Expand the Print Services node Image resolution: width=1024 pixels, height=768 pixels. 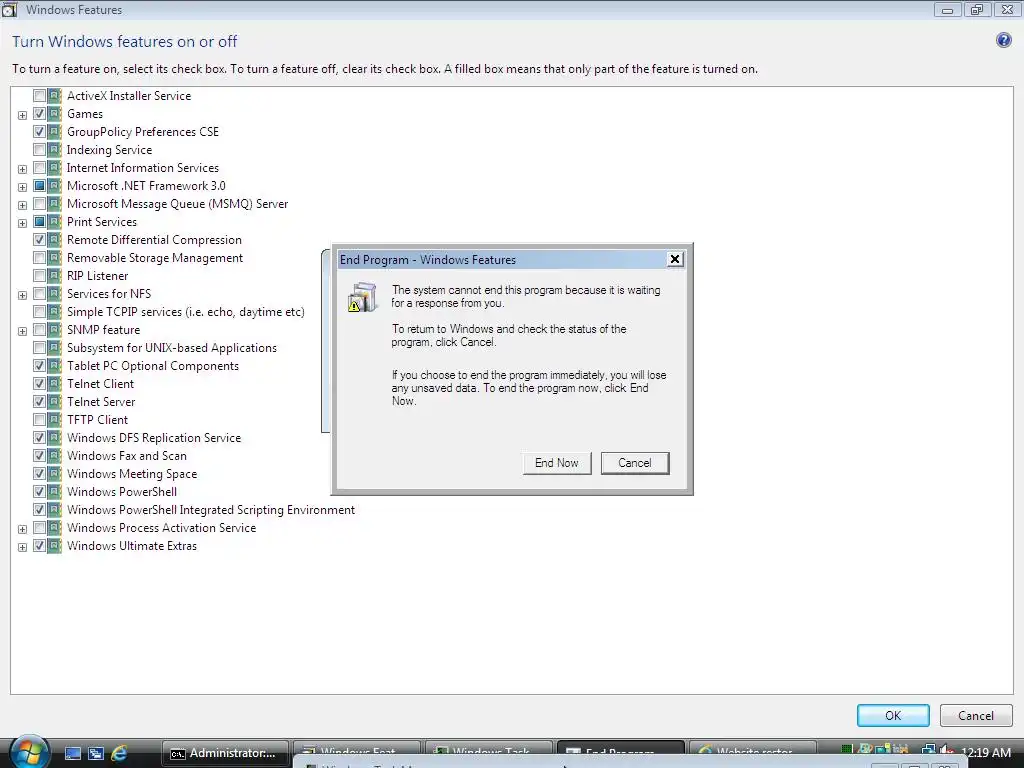(22, 223)
